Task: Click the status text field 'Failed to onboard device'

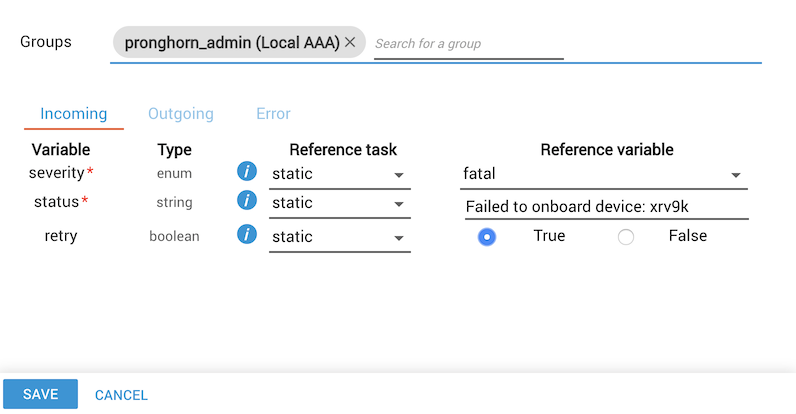Action: point(604,207)
